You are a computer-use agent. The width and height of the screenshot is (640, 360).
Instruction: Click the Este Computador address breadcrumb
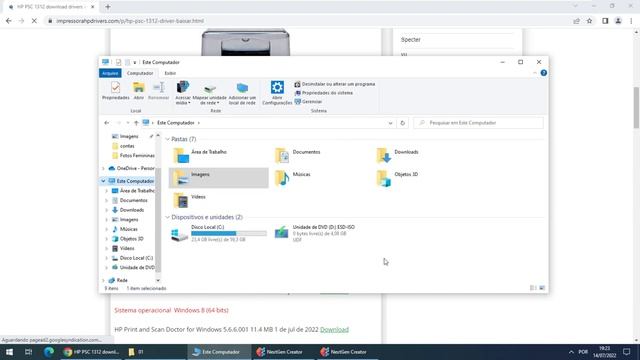pos(176,123)
